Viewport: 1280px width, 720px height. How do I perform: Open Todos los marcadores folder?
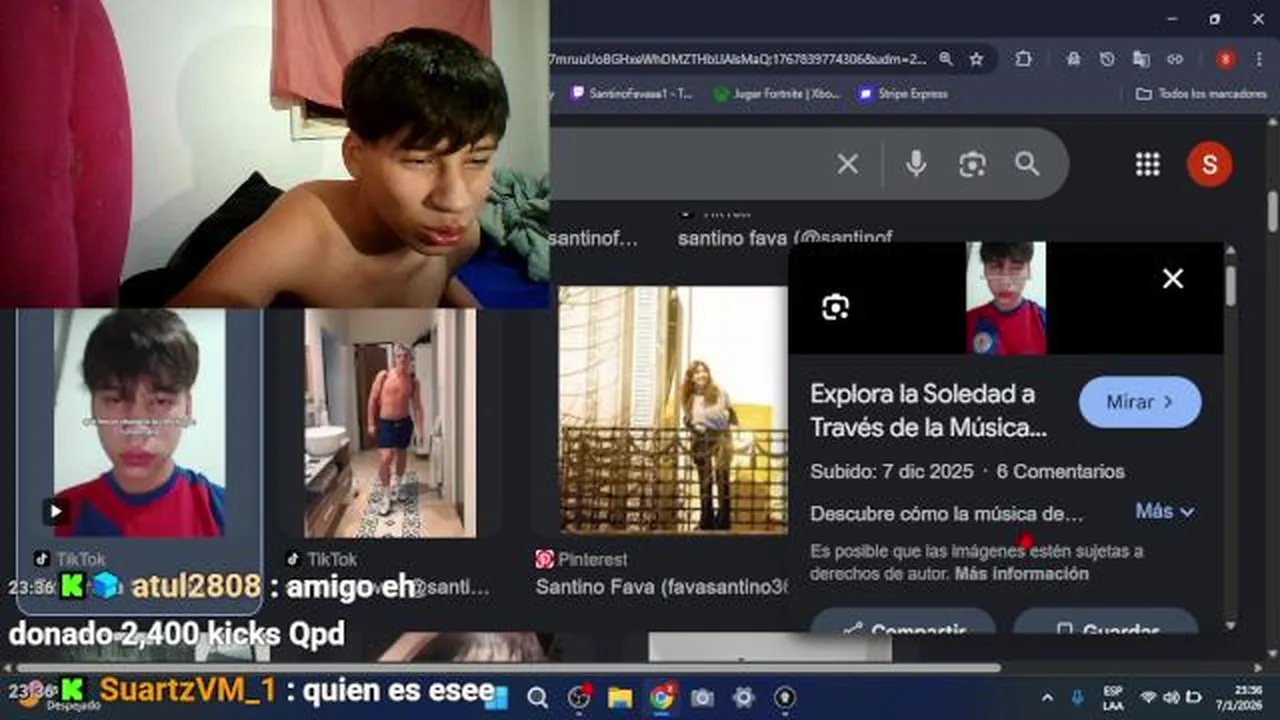[x=1201, y=93]
